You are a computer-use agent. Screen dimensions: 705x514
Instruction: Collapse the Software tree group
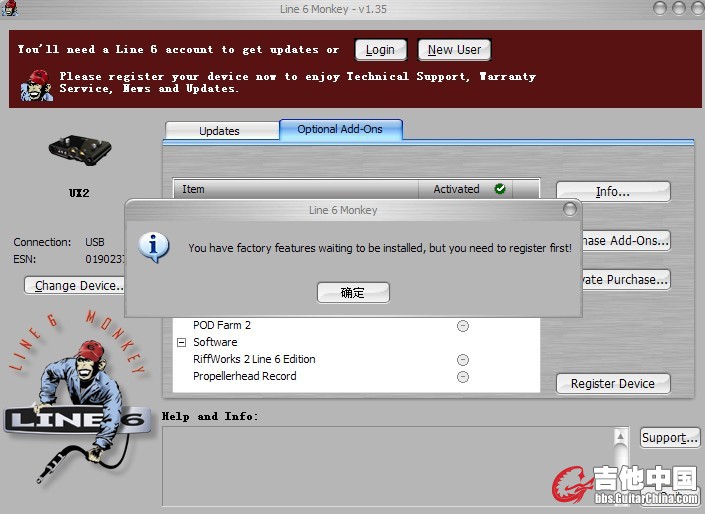(x=182, y=343)
